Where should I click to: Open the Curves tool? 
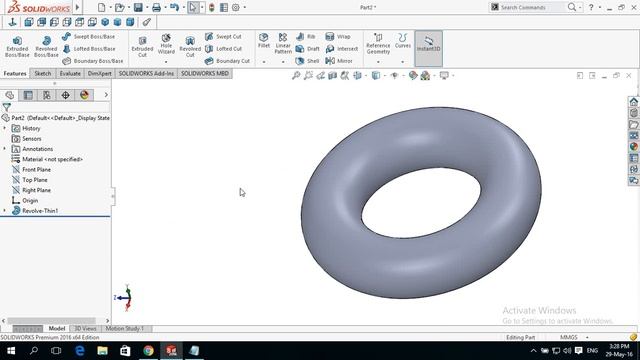(x=402, y=41)
